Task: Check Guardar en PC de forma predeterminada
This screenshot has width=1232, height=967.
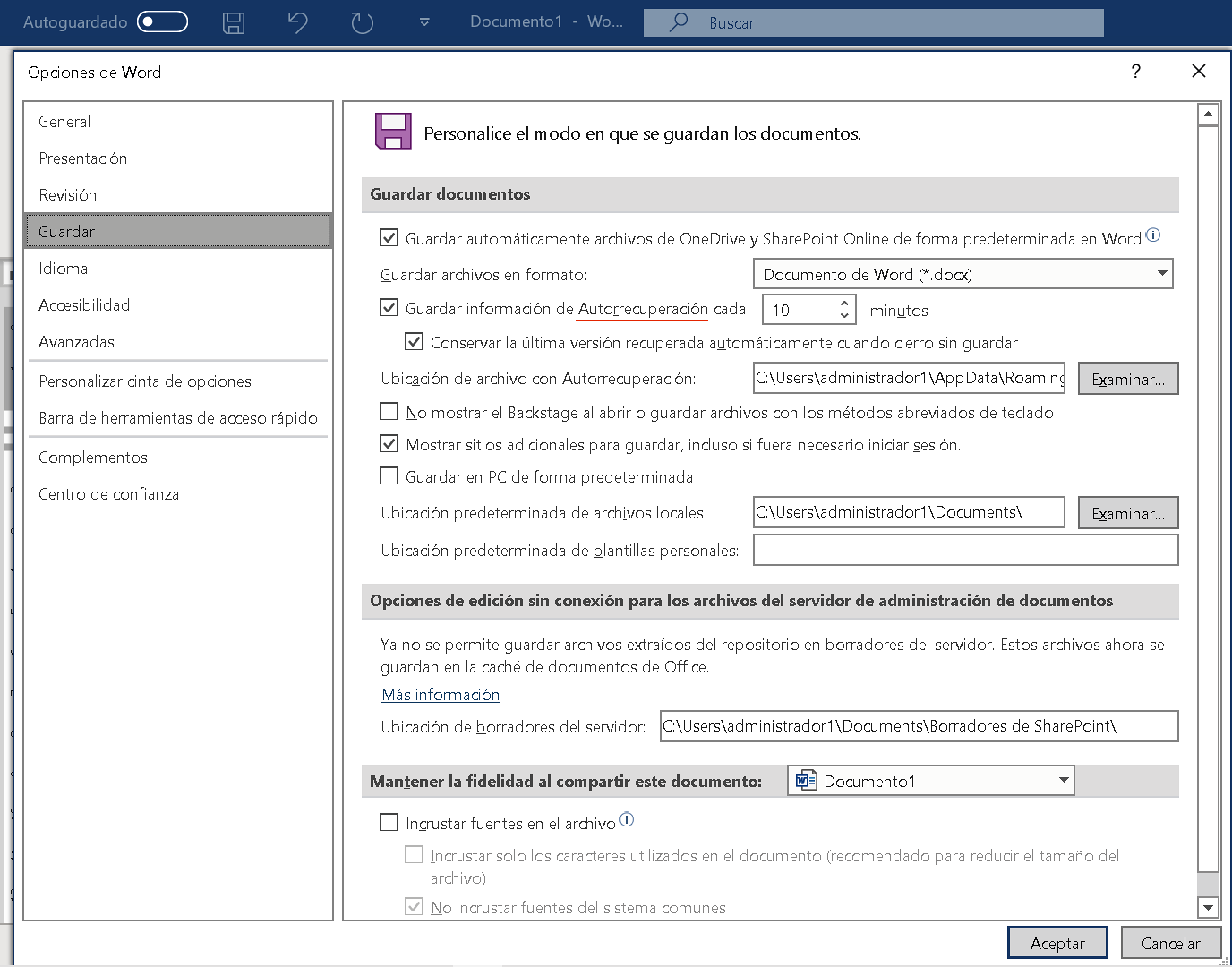Action: point(389,475)
